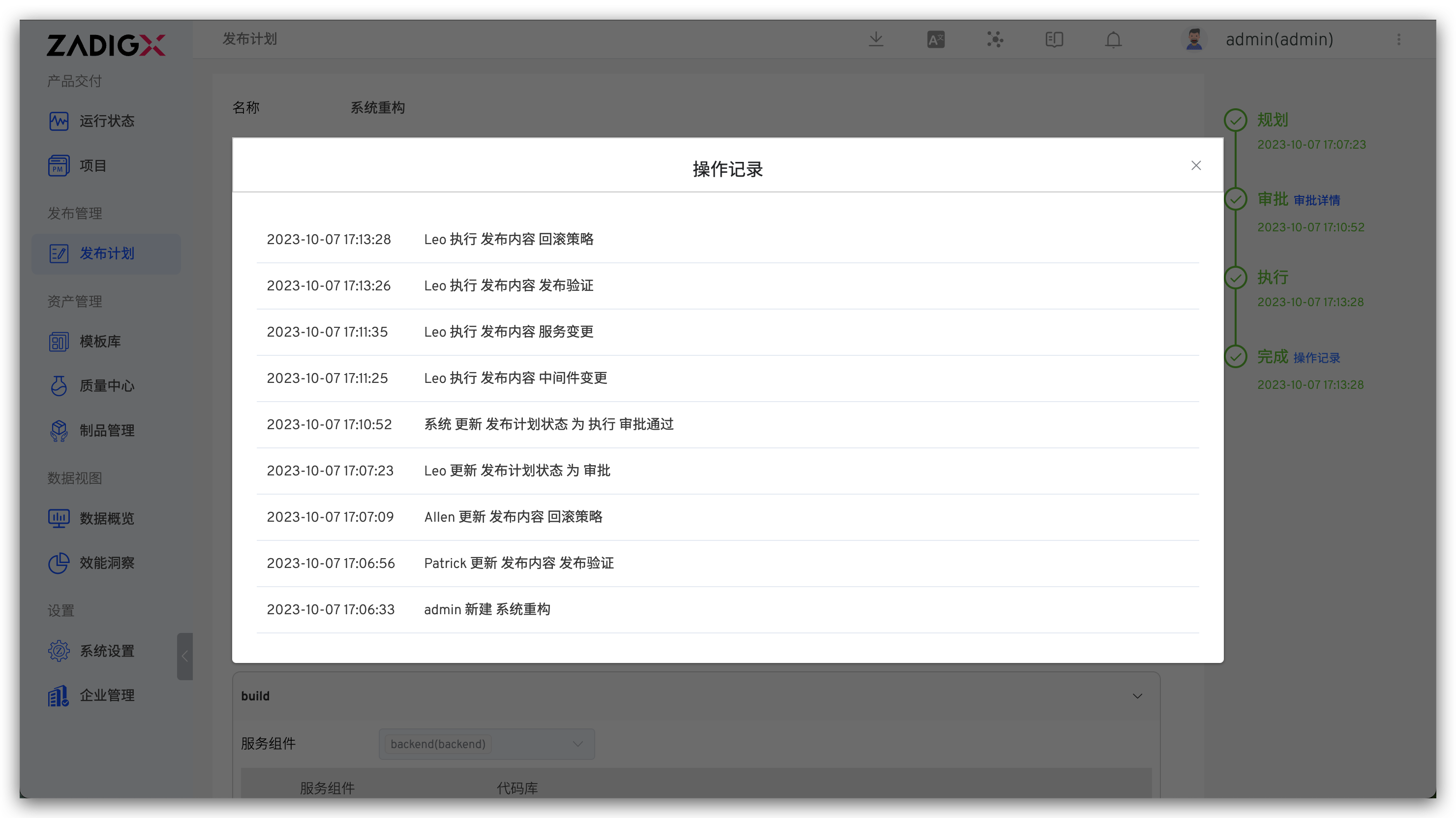
Task: Open the notification bell
Action: point(1113,39)
